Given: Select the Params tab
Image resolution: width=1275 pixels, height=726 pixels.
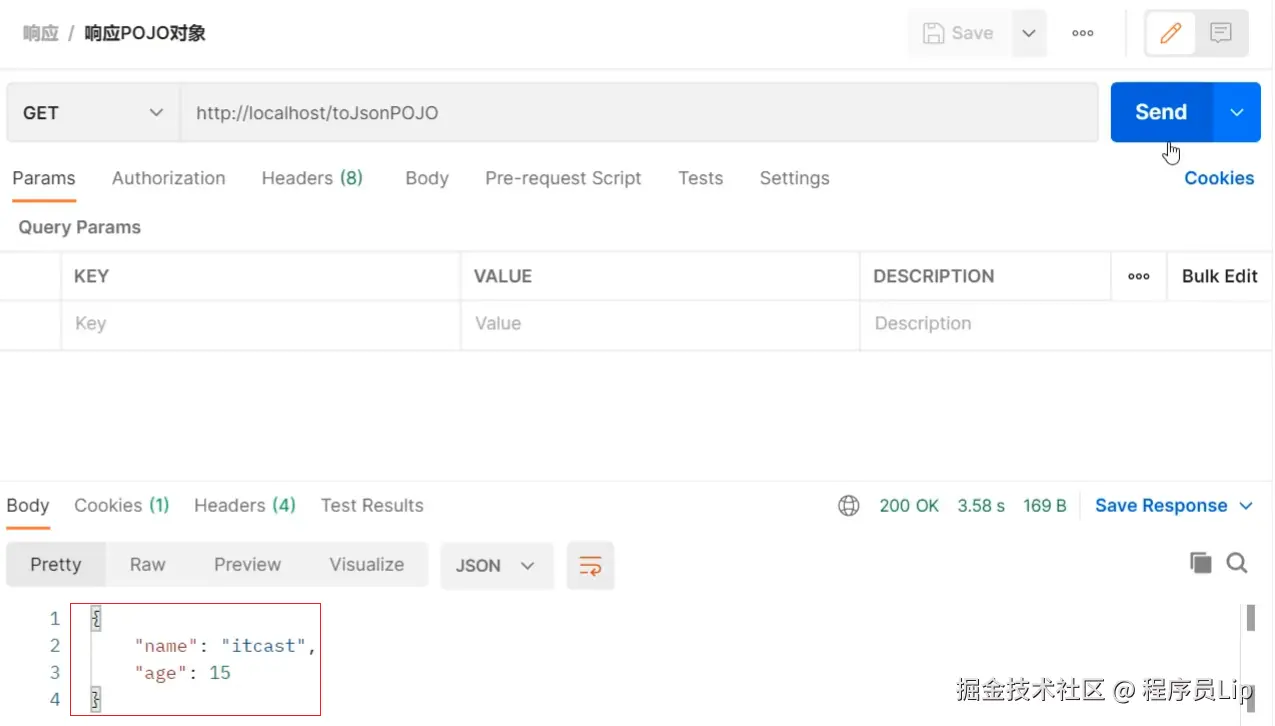Looking at the screenshot, I should (x=44, y=178).
